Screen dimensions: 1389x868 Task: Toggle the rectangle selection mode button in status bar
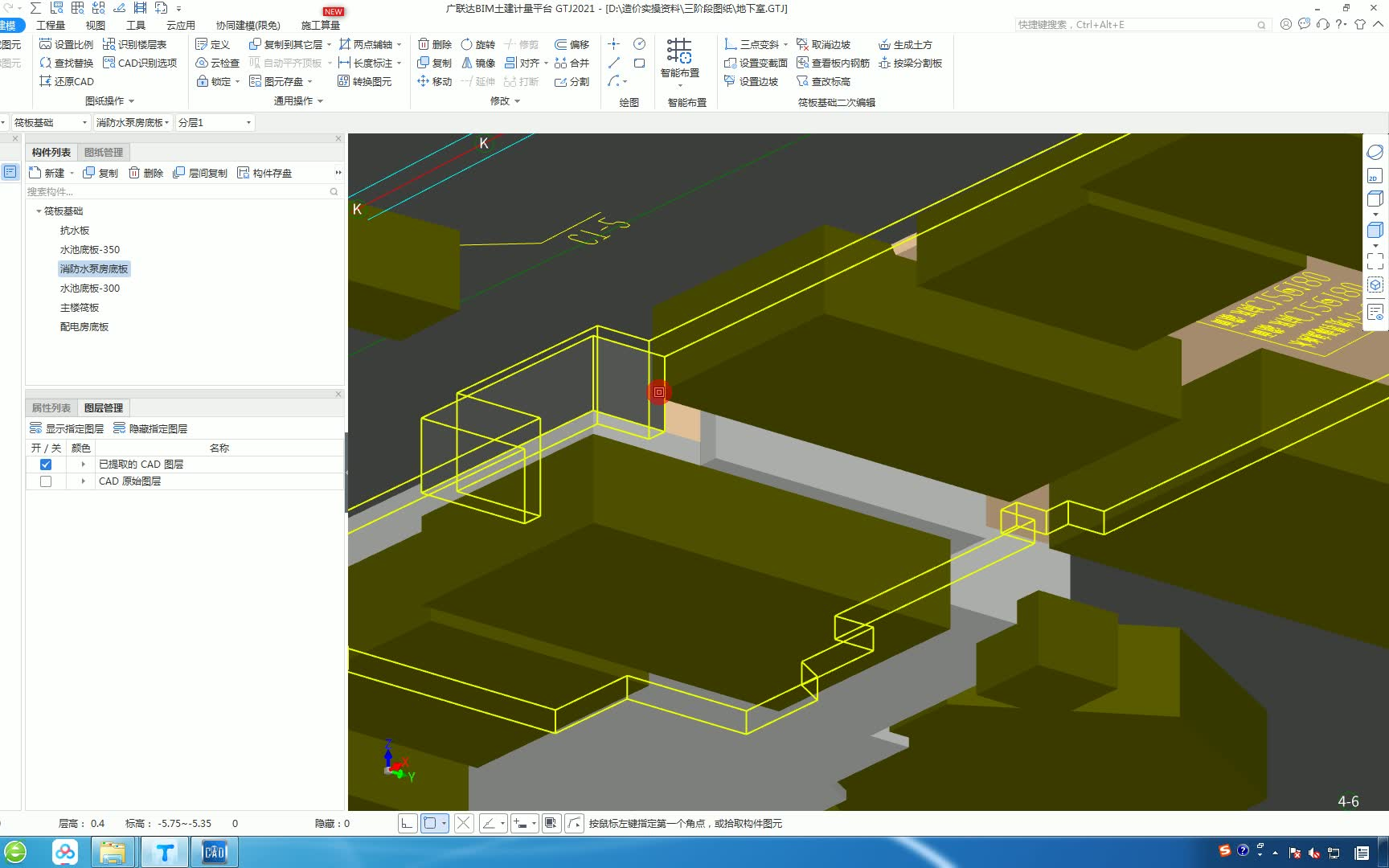click(x=435, y=823)
